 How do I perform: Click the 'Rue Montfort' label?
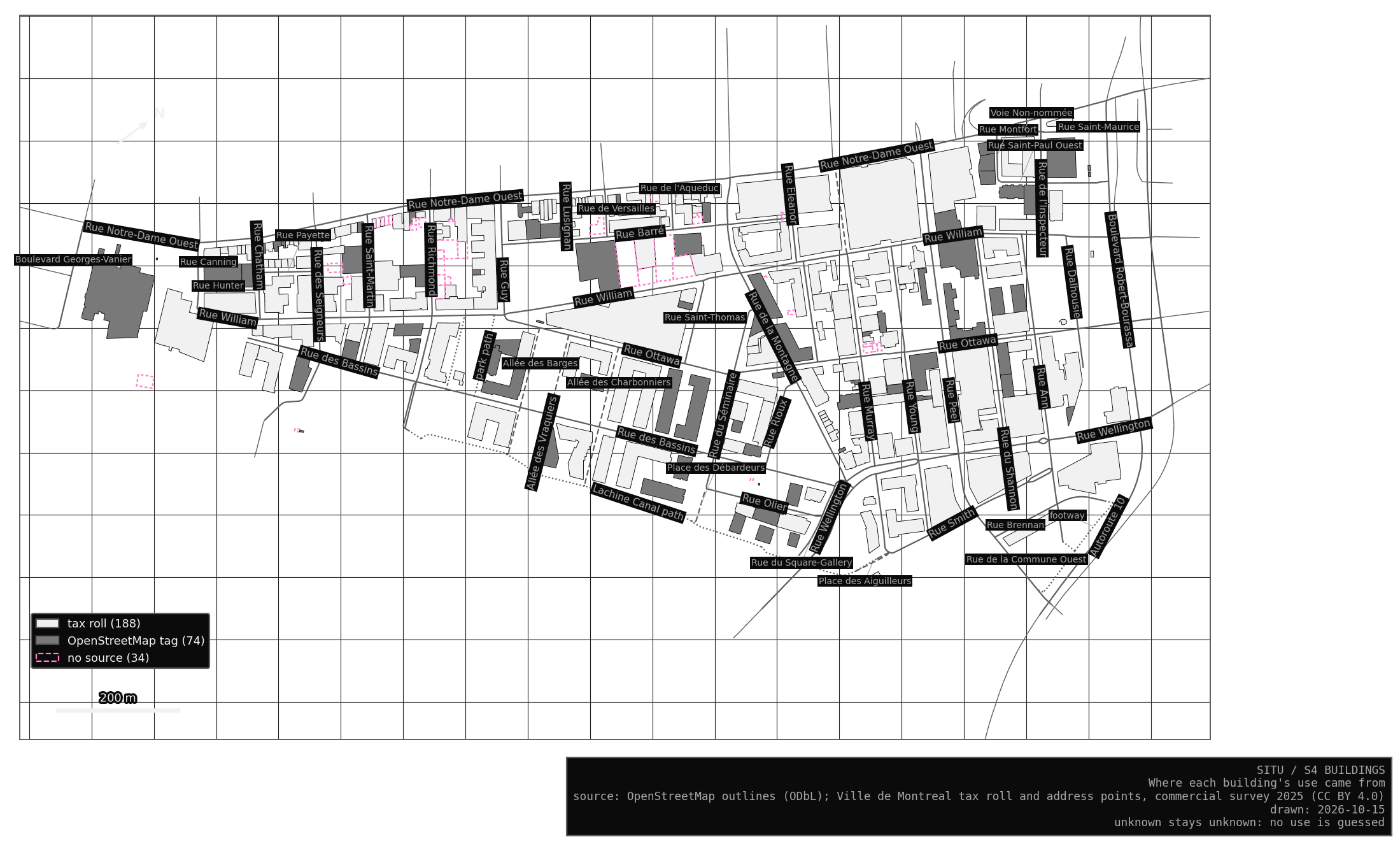coord(1008,130)
